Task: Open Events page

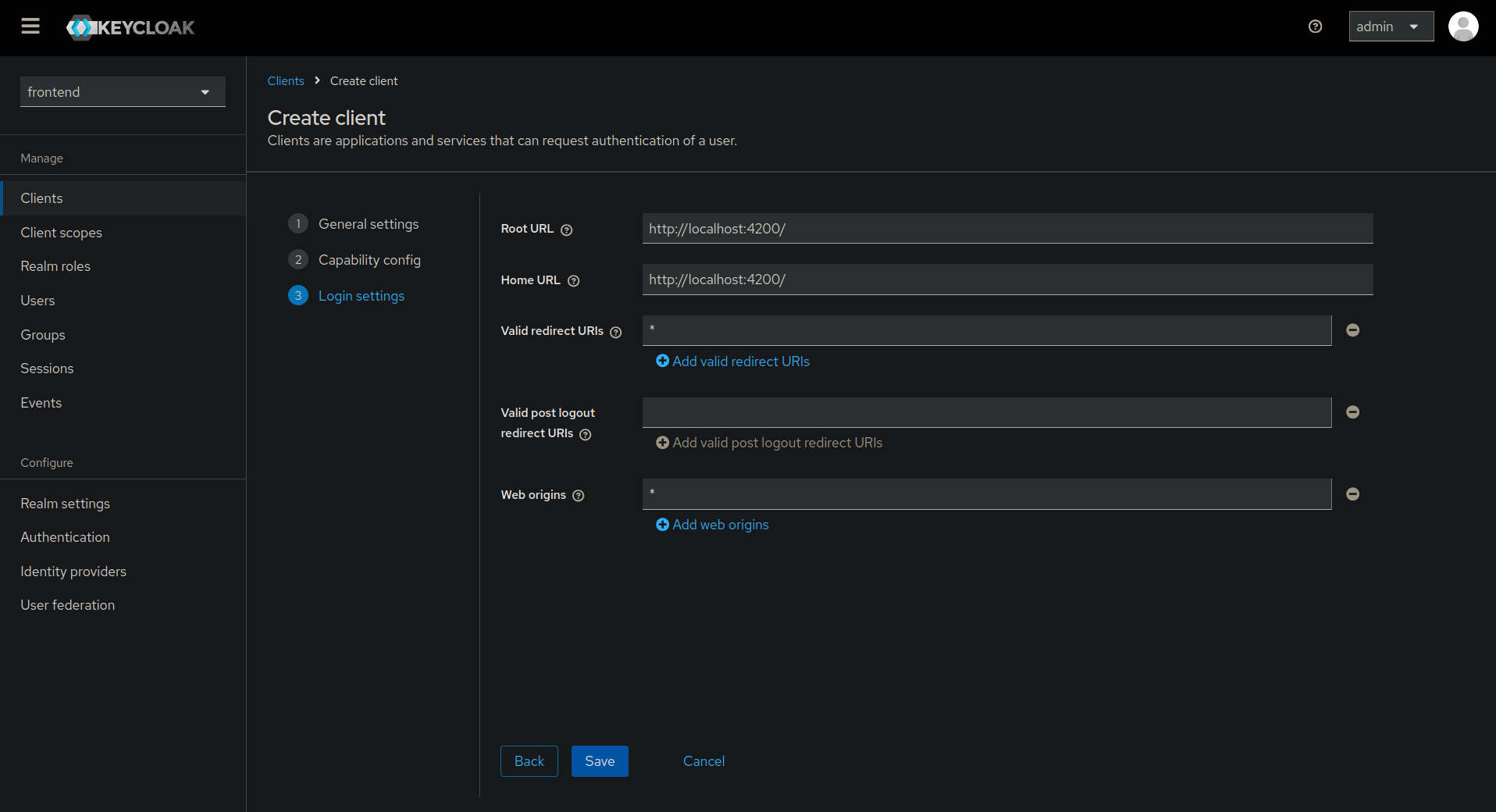Action: [123, 403]
